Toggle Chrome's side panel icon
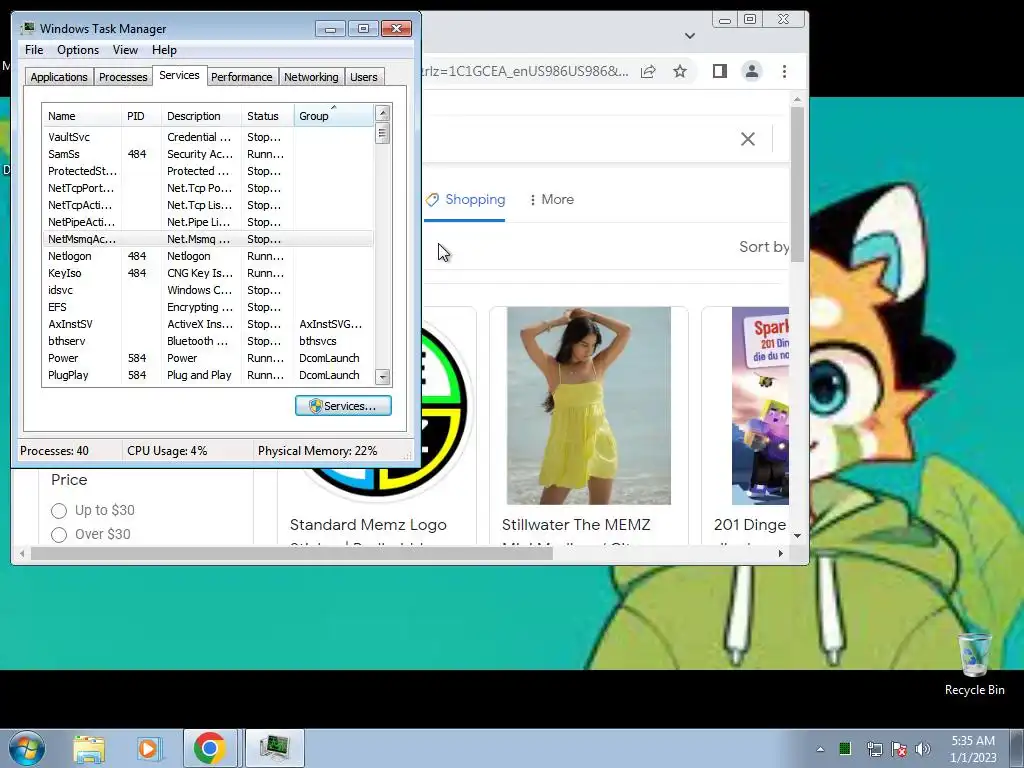The width and height of the screenshot is (1024, 768). point(720,71)
